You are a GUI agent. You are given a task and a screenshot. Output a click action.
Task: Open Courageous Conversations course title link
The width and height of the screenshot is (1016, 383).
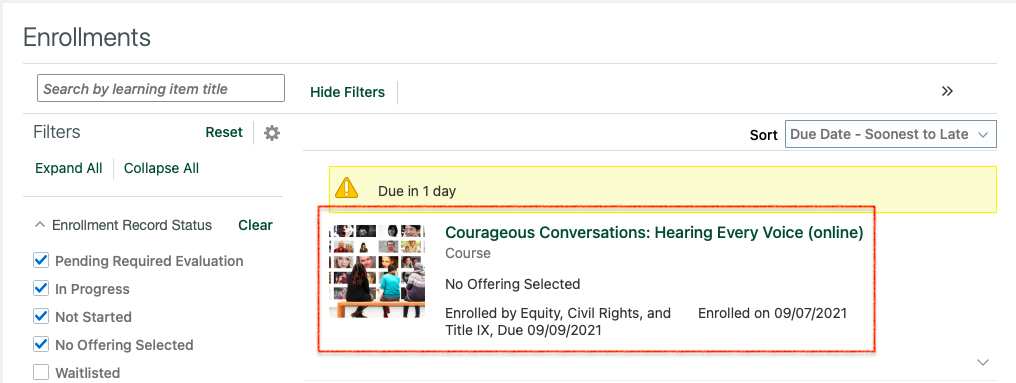654,232
